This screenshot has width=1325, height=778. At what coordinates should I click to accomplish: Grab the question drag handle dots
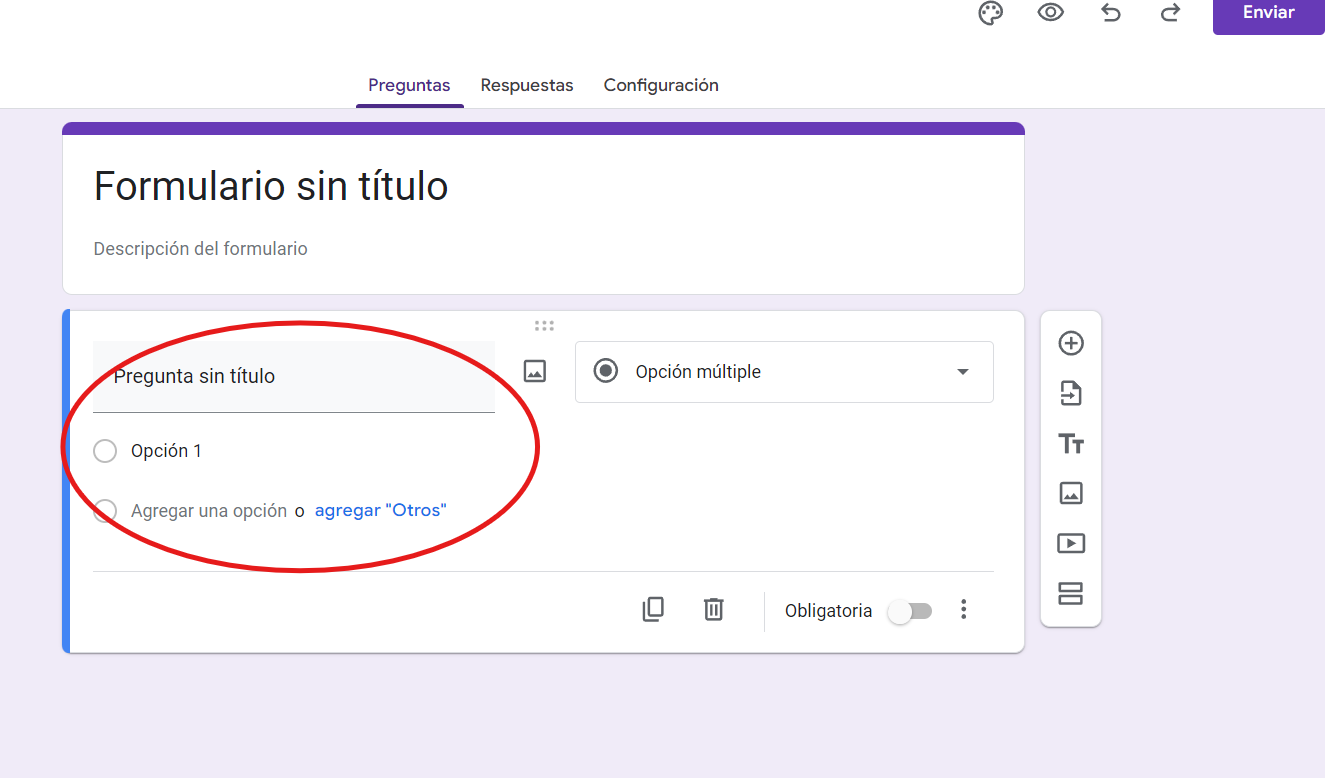[544, 325]
